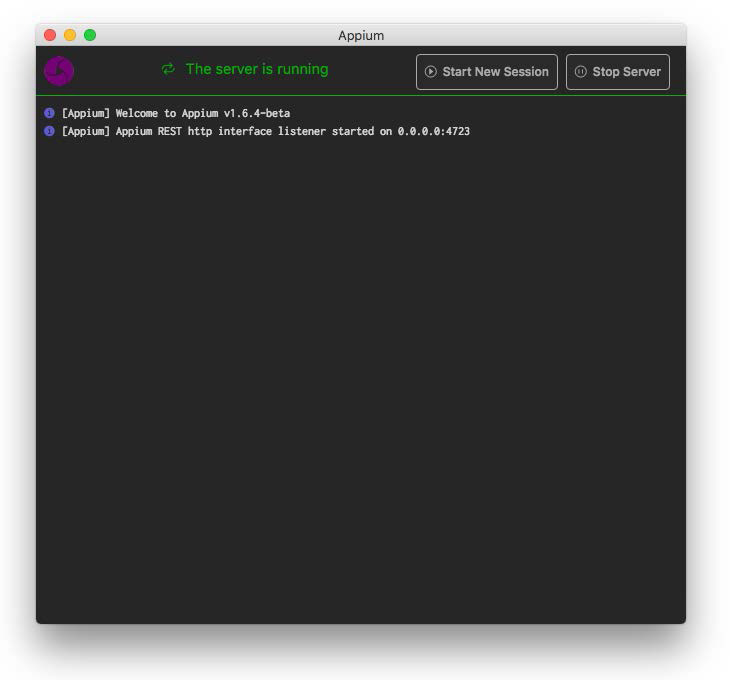Click info icon beside REST listener log entry
Screen dimensions: 730x680
point(50,131)
